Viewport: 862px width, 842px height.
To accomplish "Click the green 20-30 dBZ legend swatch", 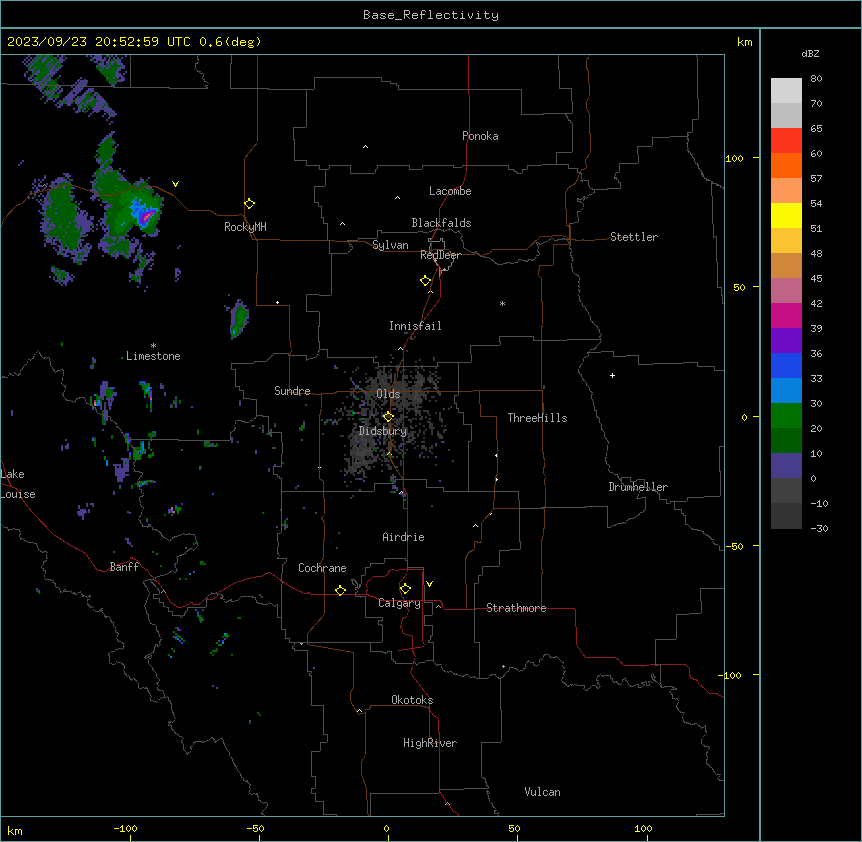I will [x=786, y=416].
